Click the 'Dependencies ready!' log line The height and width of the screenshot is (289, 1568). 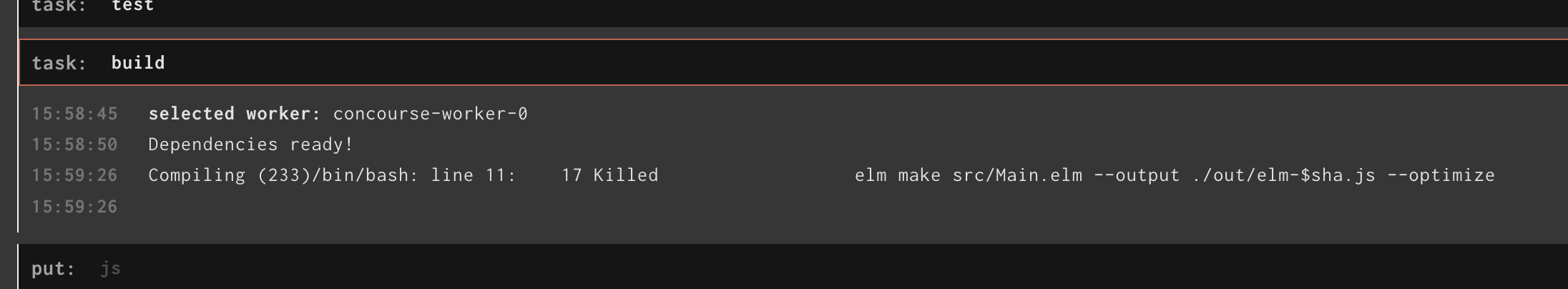[250, 144]
